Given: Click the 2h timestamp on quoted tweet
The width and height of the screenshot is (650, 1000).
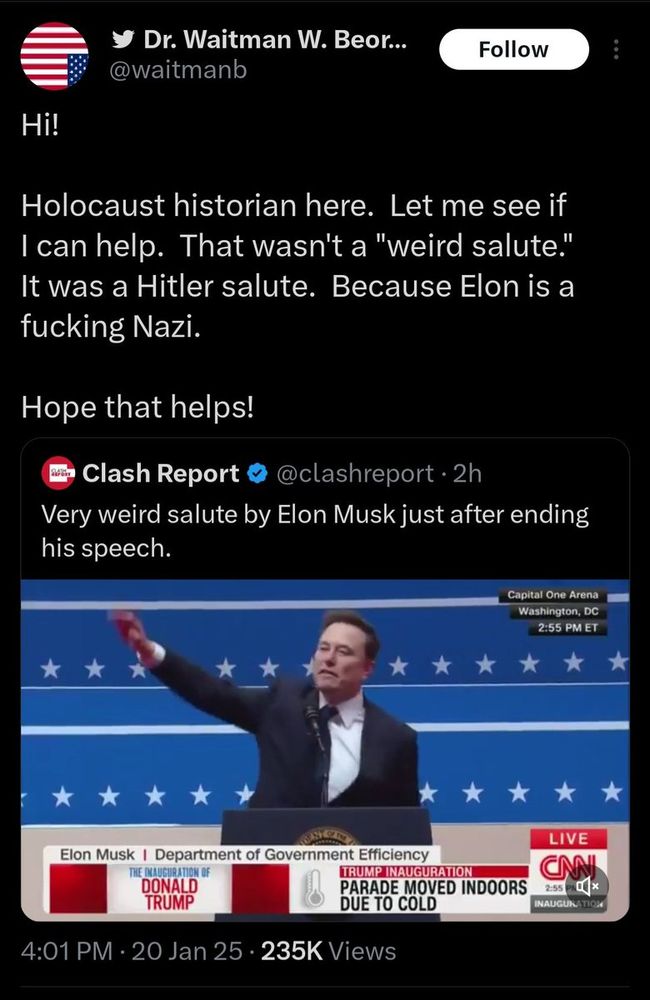Looking at the screenshot, I should 467,473.
